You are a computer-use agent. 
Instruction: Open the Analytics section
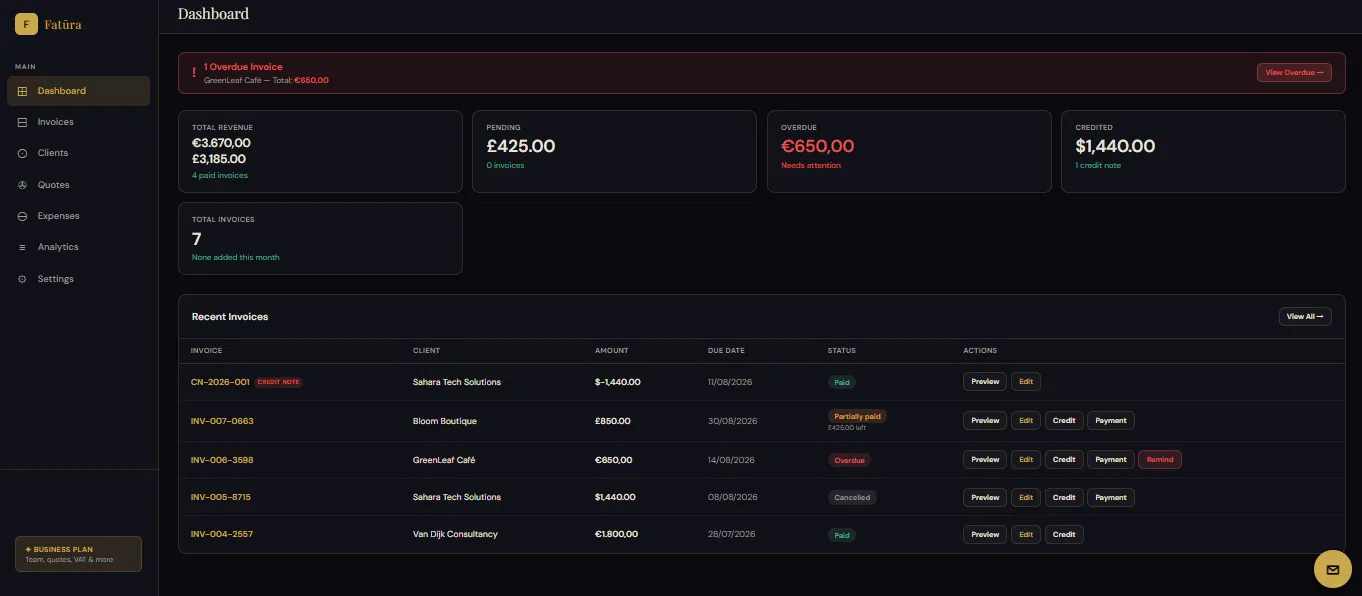(78, 247)
